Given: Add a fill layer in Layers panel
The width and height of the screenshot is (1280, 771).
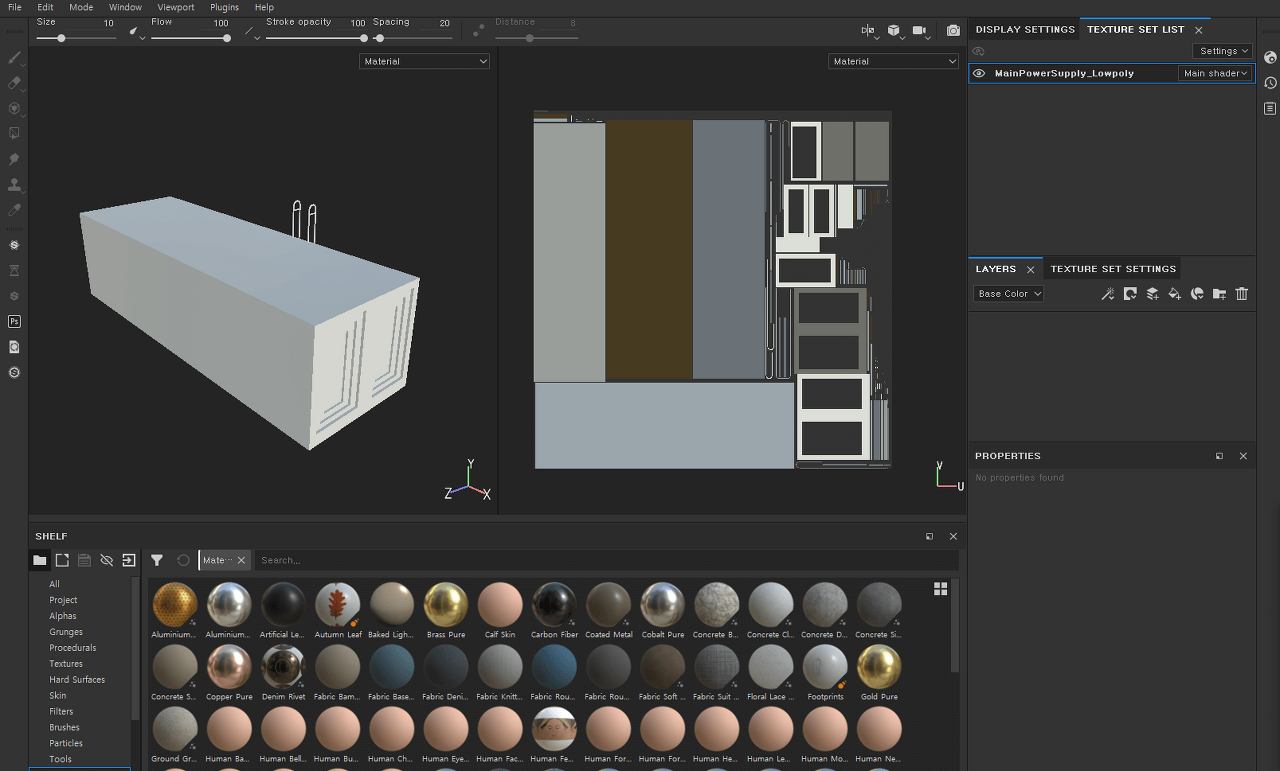Looking at the screenshot, I should pyautogui.click(x=1175, y=294).
